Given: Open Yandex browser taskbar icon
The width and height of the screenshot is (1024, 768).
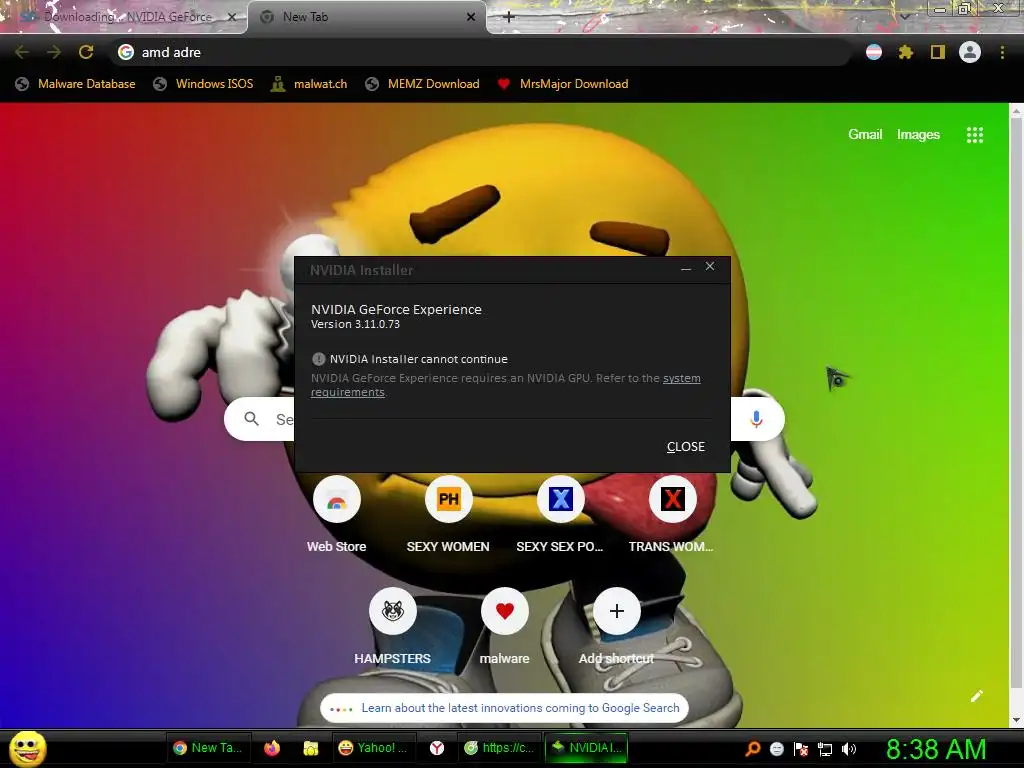Looking at the screenshot, I should tap(437, 748).
